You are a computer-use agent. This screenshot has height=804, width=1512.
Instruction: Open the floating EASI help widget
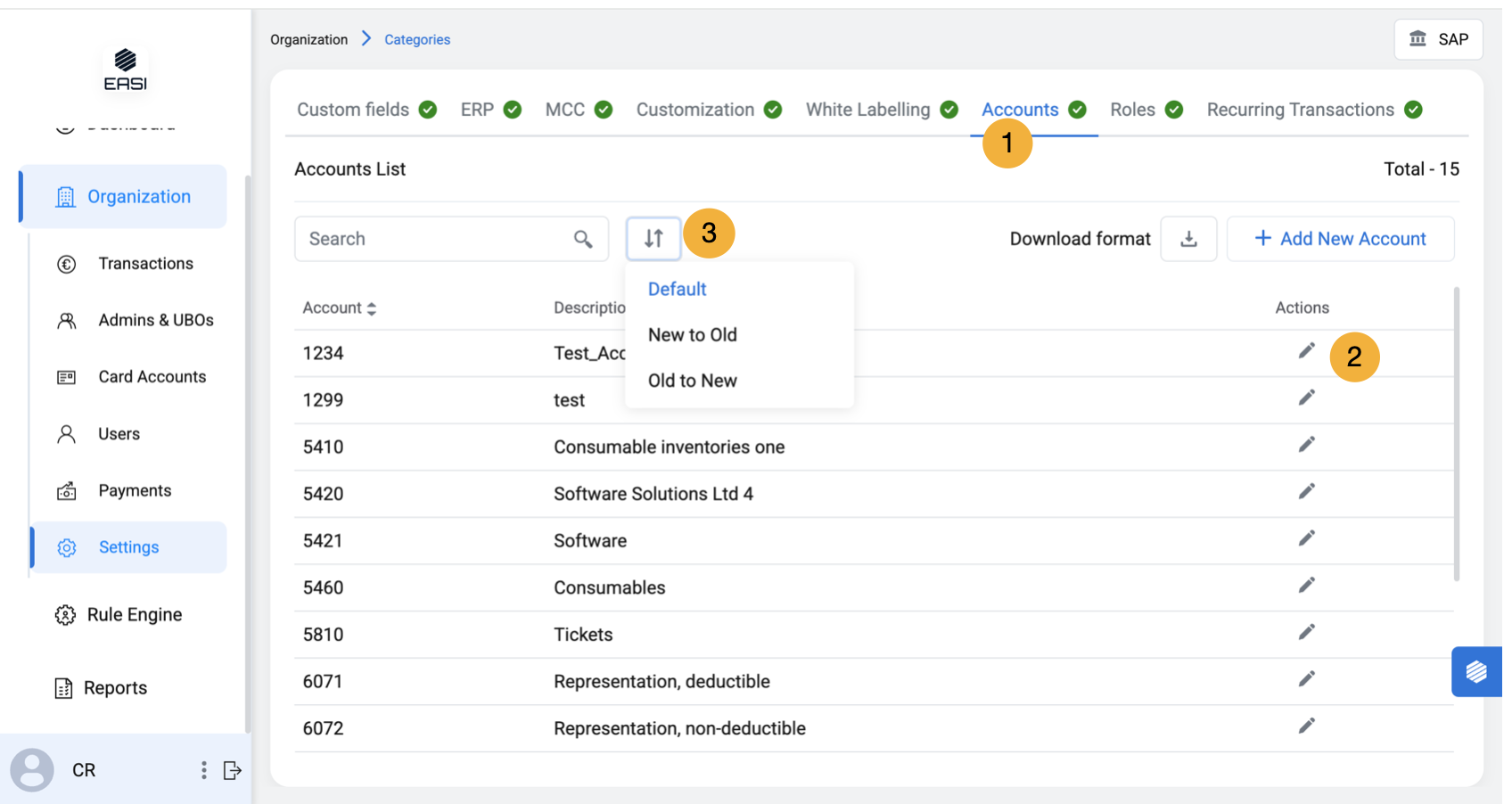[1476, 671]
